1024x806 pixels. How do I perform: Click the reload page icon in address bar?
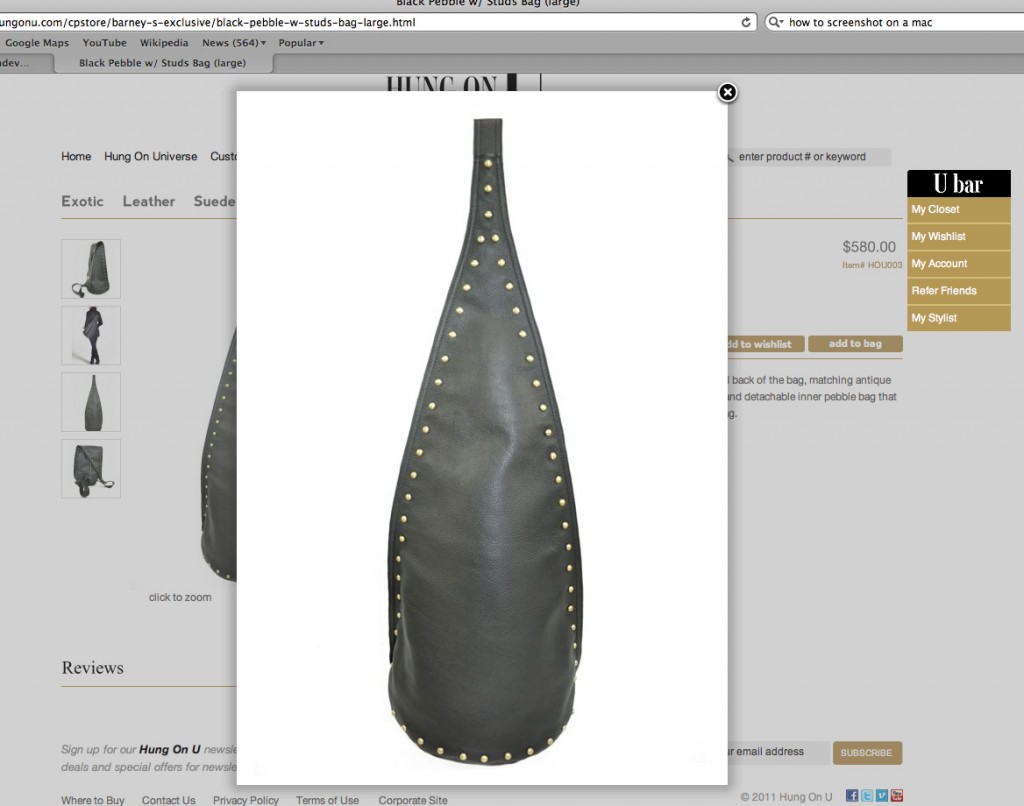(x=746, y=22)
